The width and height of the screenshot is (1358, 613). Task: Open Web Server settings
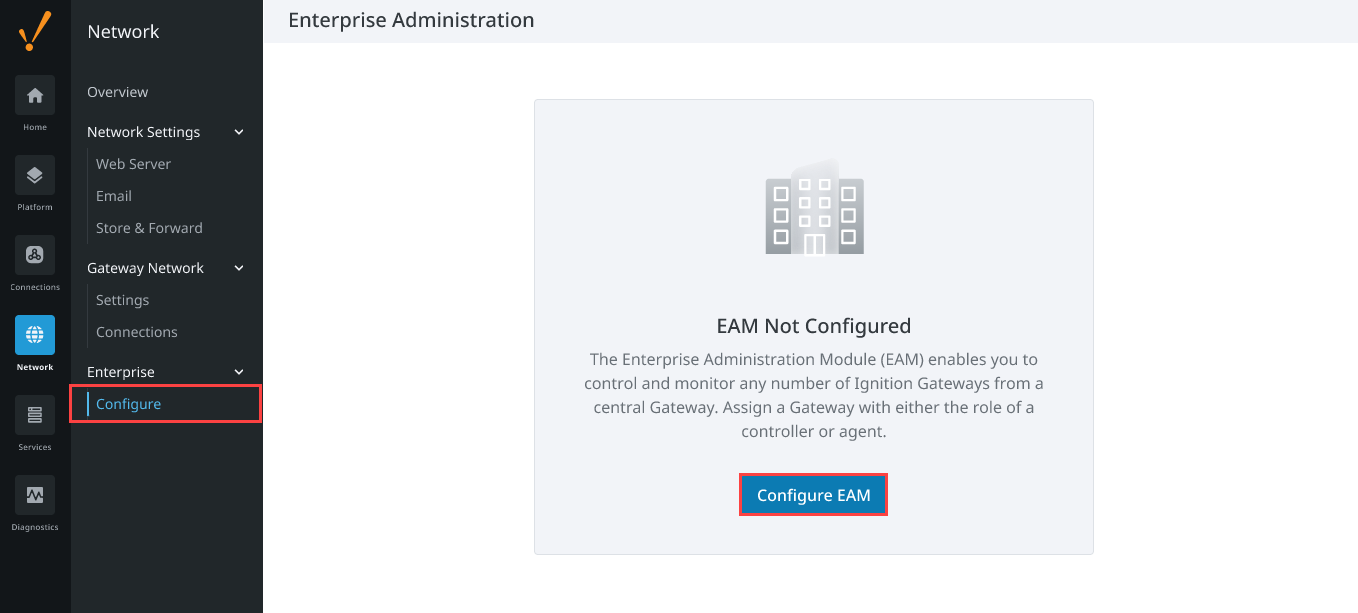coord(133,164)
